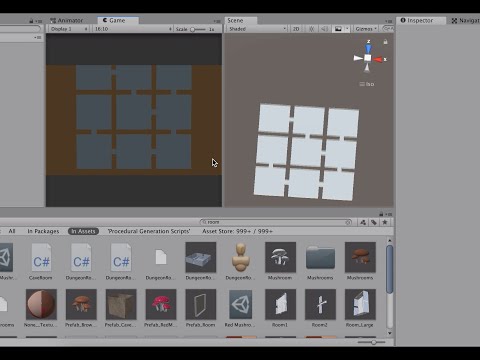Switch to the Animator tab
This screenshot has width=480, height=360.
[x=67, y=20]
